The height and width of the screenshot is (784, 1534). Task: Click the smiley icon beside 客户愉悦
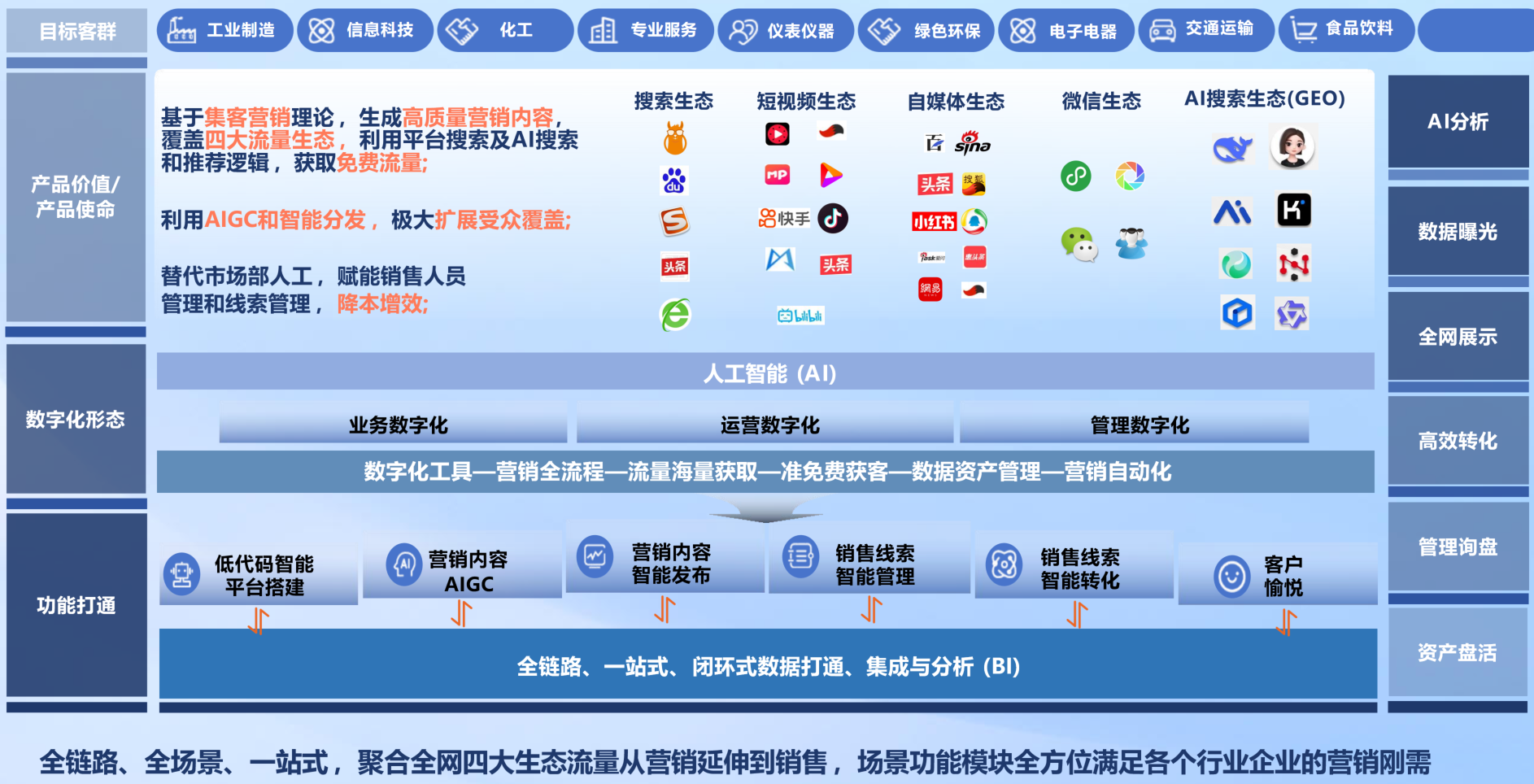(1232, 577)
